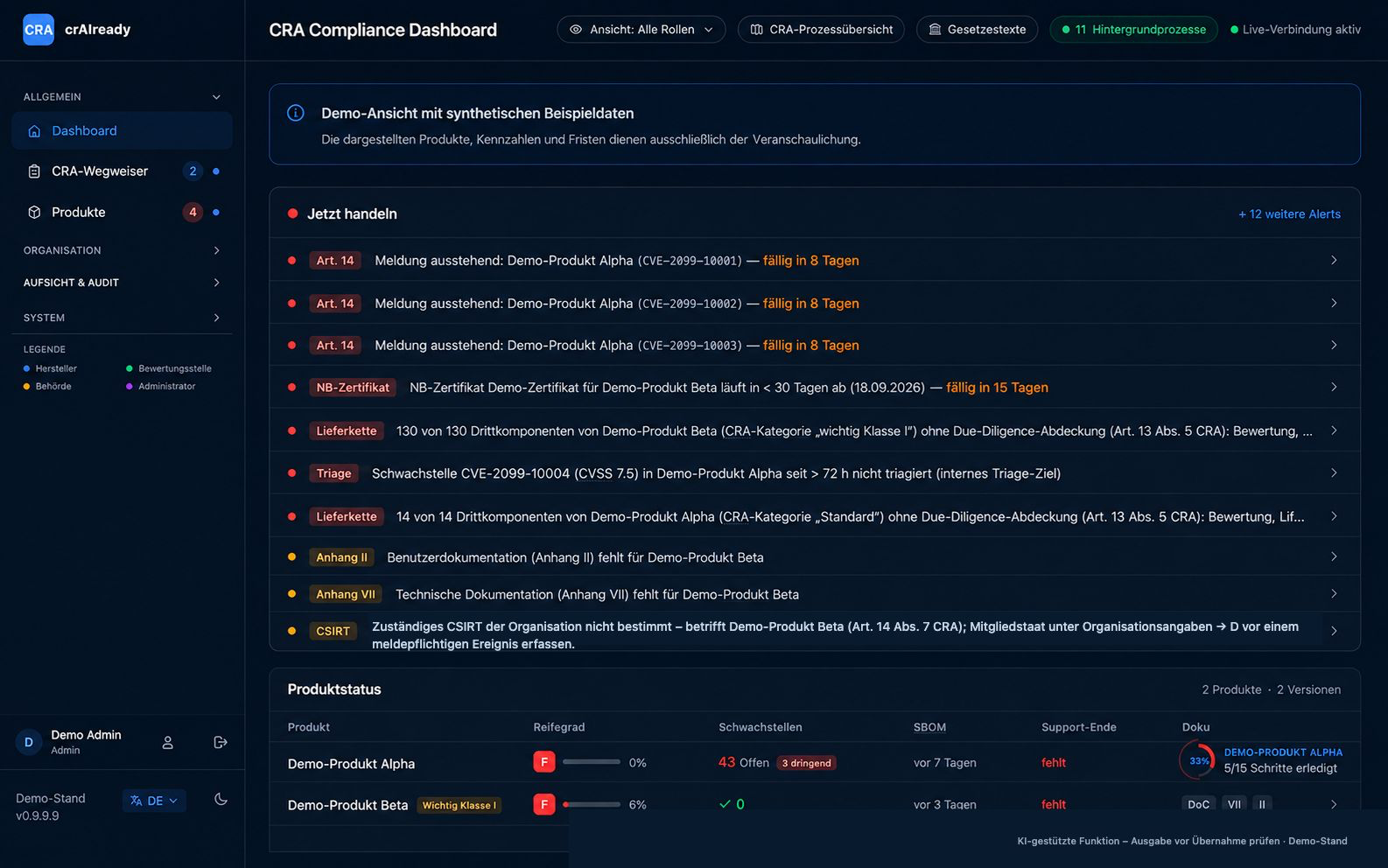Viewport: 1388px width, 868px height.
Task: Open chevron for the 130 Drittkomponenten Lieferkette alert
Action: coord(1334,430)
